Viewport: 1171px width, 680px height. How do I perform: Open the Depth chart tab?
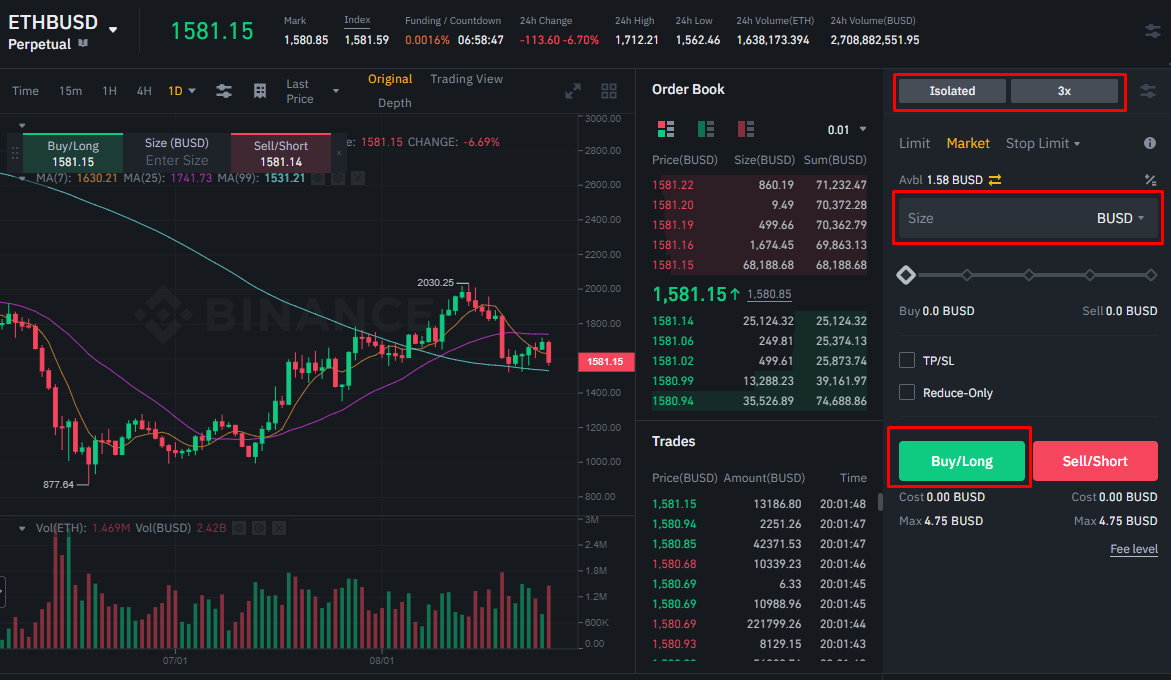tap(394, 103)
